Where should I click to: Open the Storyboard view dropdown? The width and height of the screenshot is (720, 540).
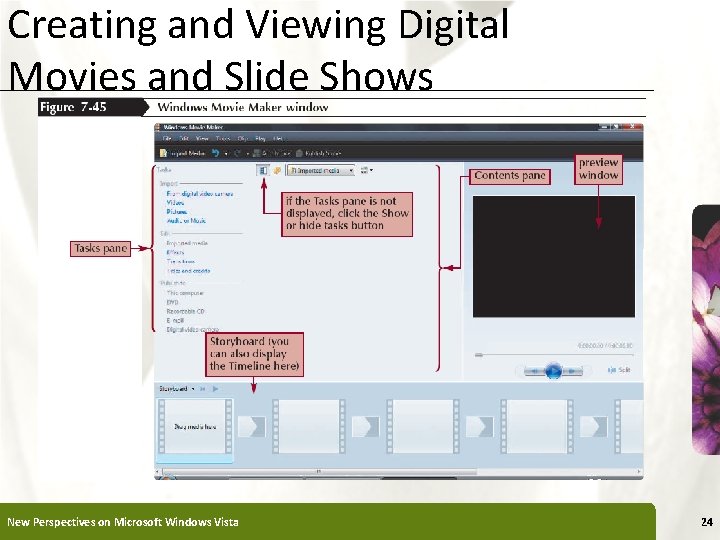click(x=177, y=389)
